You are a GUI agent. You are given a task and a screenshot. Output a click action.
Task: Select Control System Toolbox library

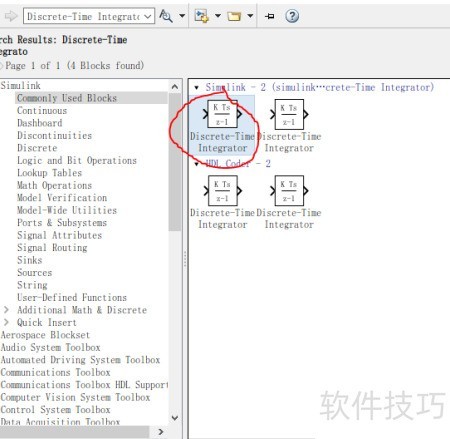[x=55, y=410]
